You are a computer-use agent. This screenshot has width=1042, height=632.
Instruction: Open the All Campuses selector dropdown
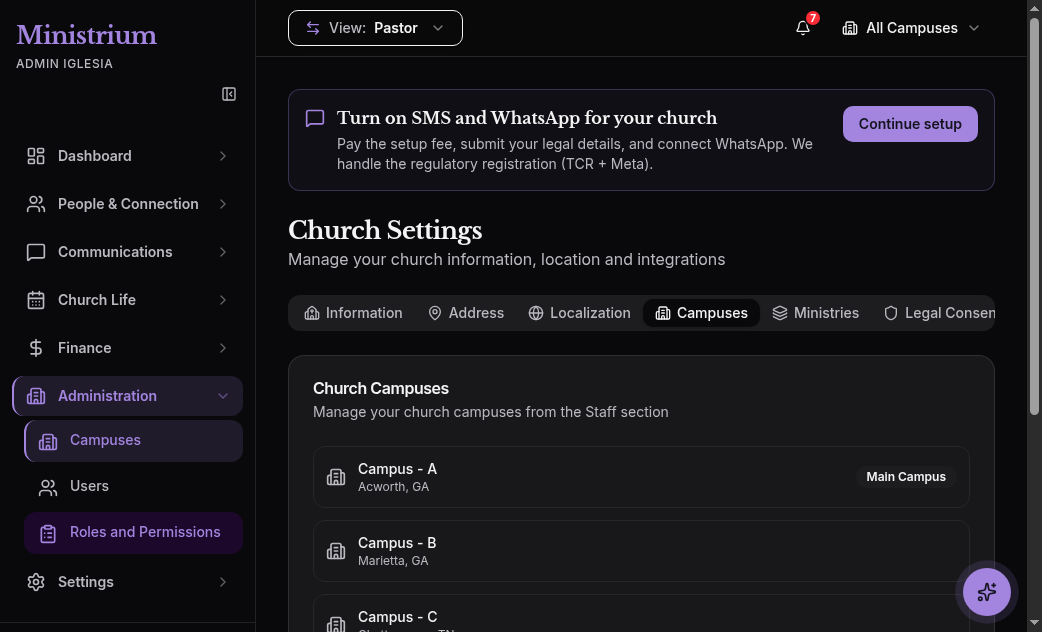(911, 28)
